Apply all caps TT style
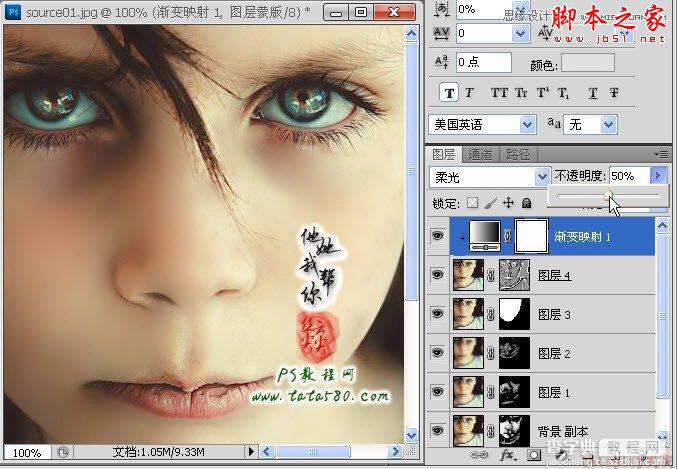 [x=499, y=93]
